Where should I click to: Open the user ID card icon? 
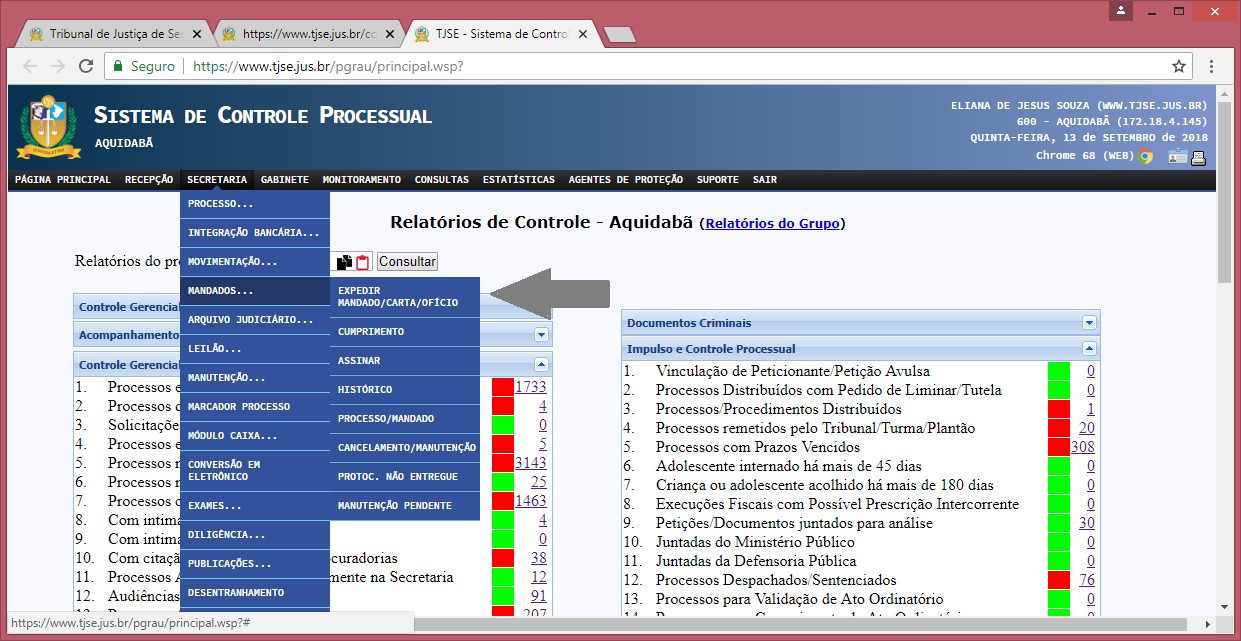pyautogui.click(x=1177, y=156)
